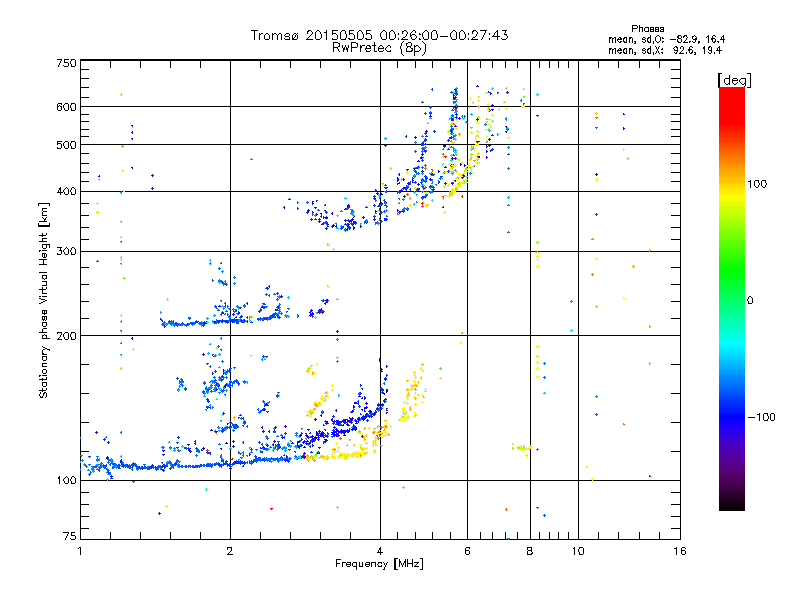The width and height of the screenshot is (800, 600).
Task: Click y-axis tick label '750'
Action: pyautogui.click(x=66, y=63)
